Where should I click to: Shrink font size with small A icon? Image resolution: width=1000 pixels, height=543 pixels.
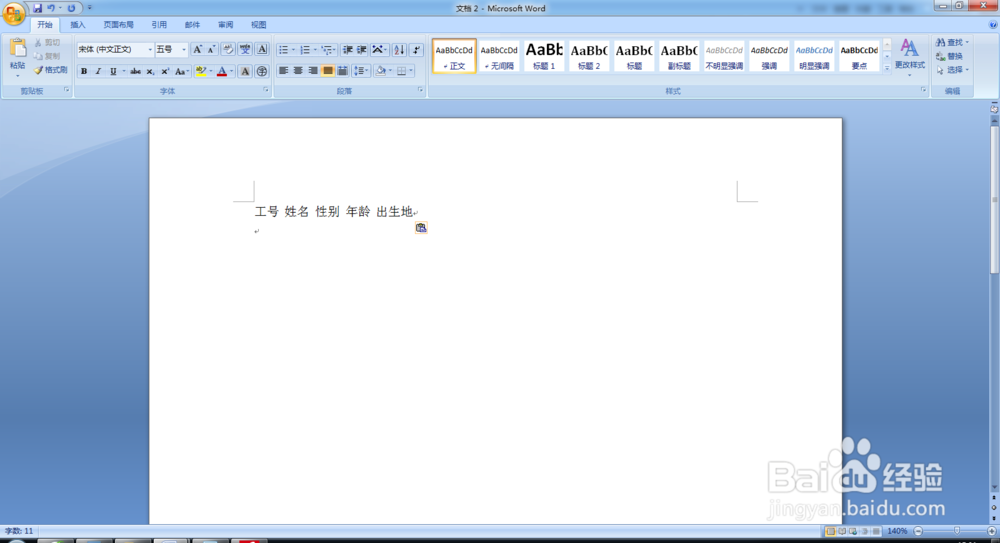(211, 49)
